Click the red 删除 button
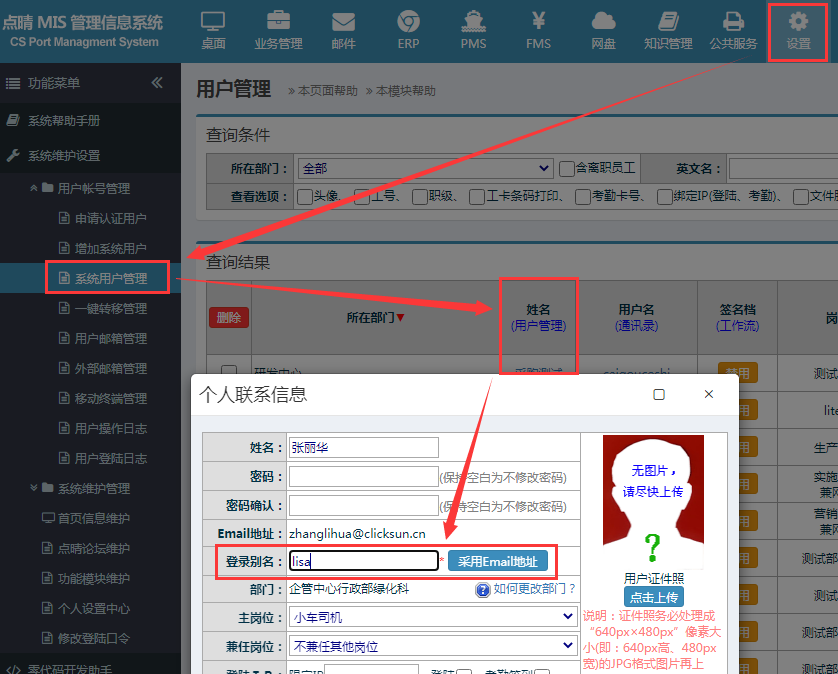This screenshot has height=674, width=838. tap(229, 317)
